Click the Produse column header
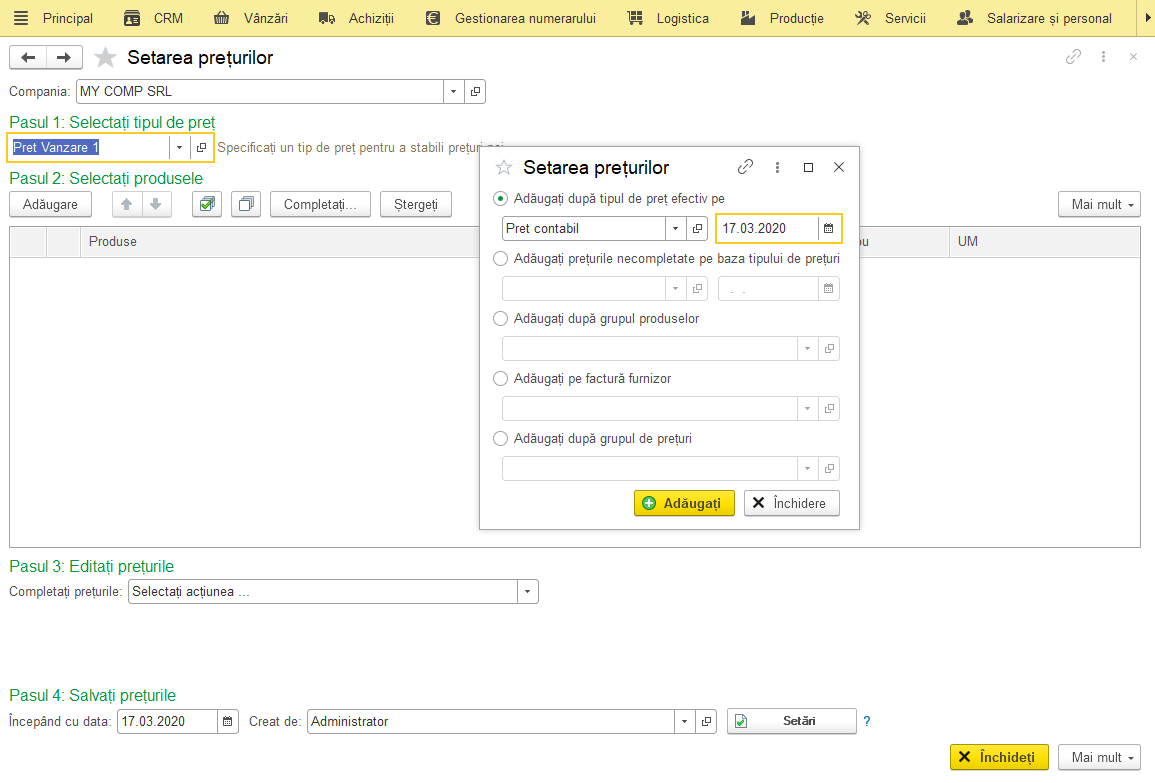The image size is (1155, 783). pos(280,242)
